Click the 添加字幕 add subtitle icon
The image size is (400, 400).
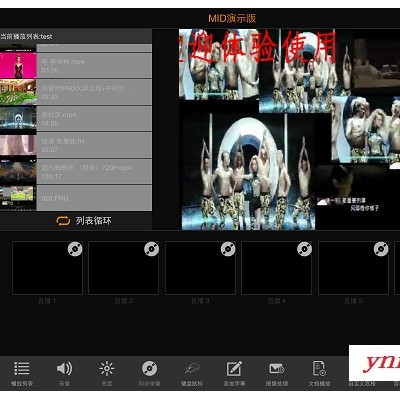point(234,369)
